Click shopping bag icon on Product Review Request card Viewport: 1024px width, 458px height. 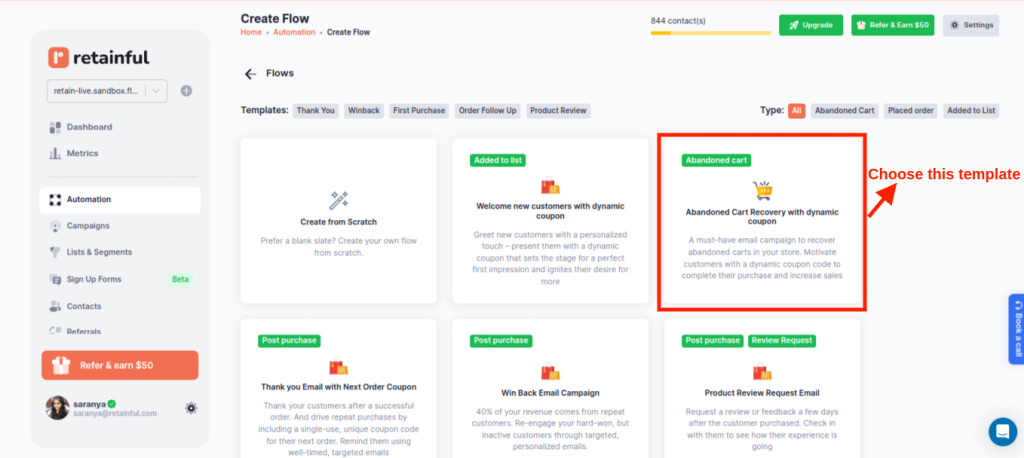(x=762, y=372)
